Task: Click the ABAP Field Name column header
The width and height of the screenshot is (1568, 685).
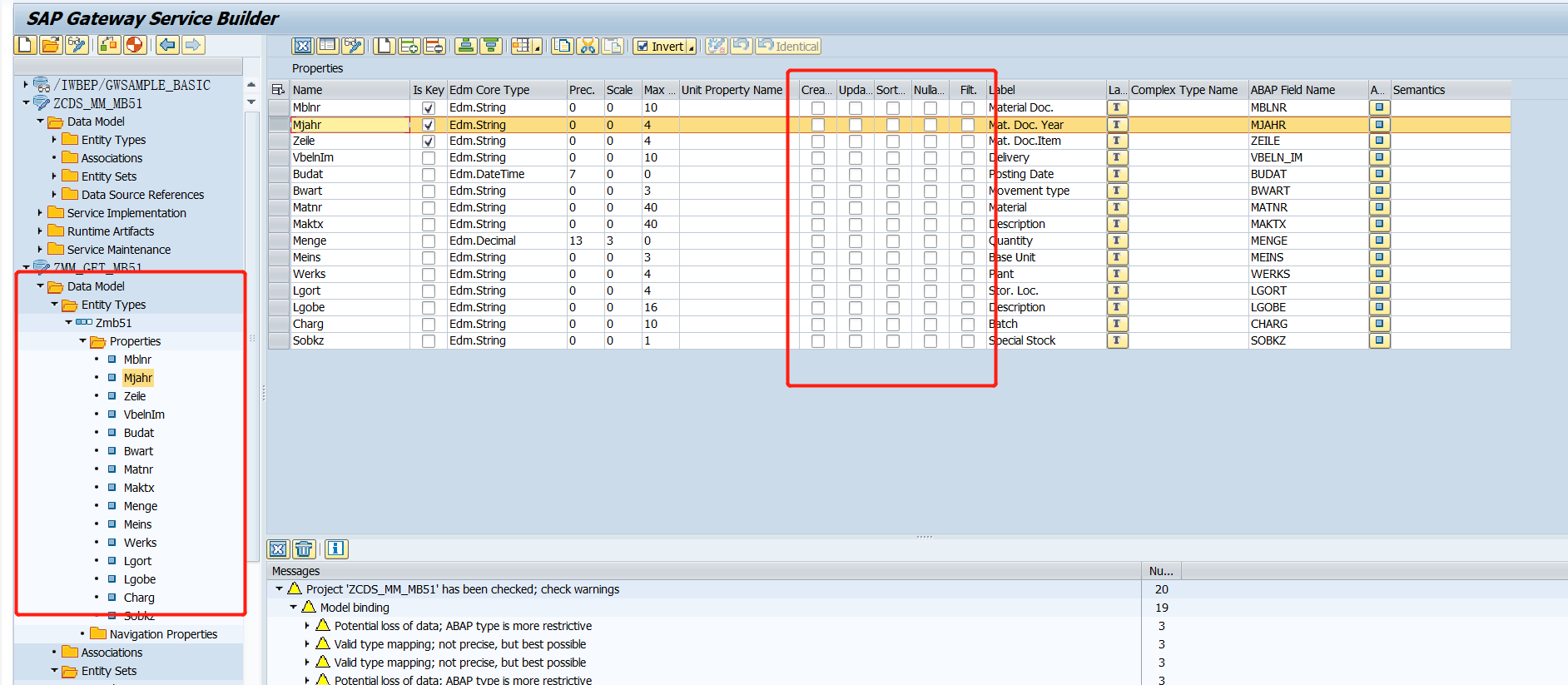Action: (x=1307, y=90)
